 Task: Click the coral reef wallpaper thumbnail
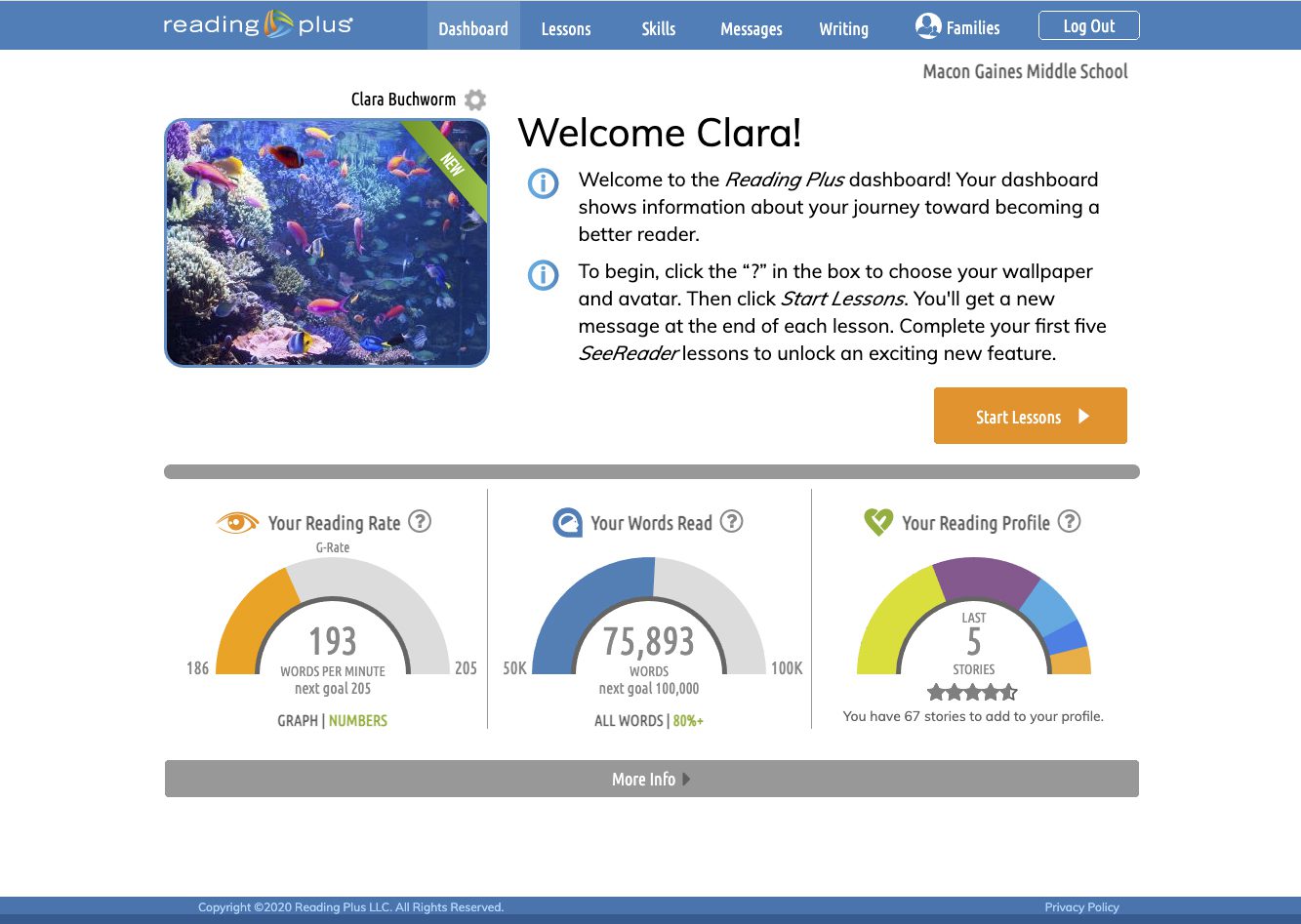[x=326, y=243]
